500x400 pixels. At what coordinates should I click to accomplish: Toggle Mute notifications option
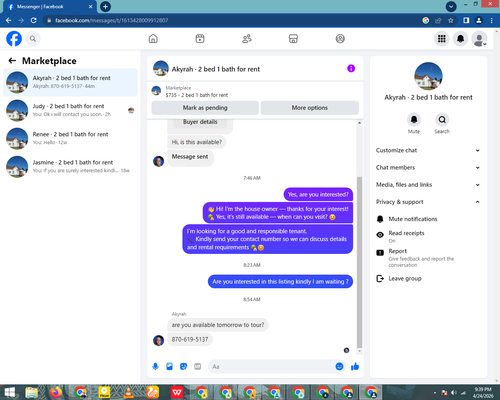[428, 219]
